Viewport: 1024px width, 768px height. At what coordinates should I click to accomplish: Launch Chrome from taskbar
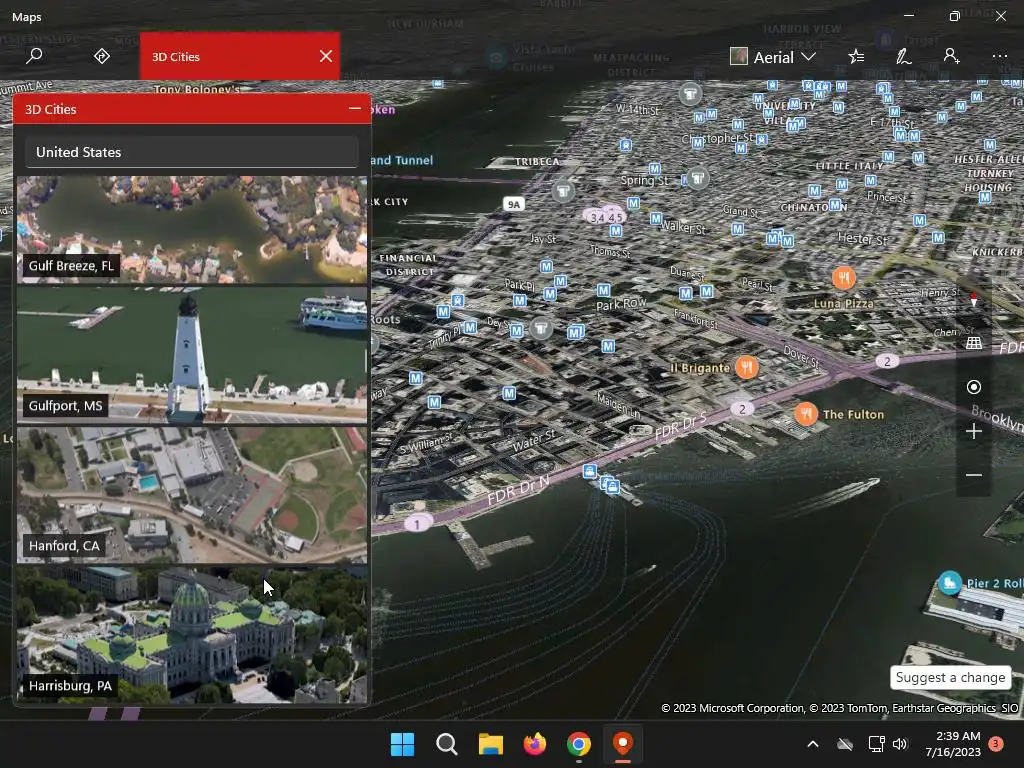(x=579, y=744)
